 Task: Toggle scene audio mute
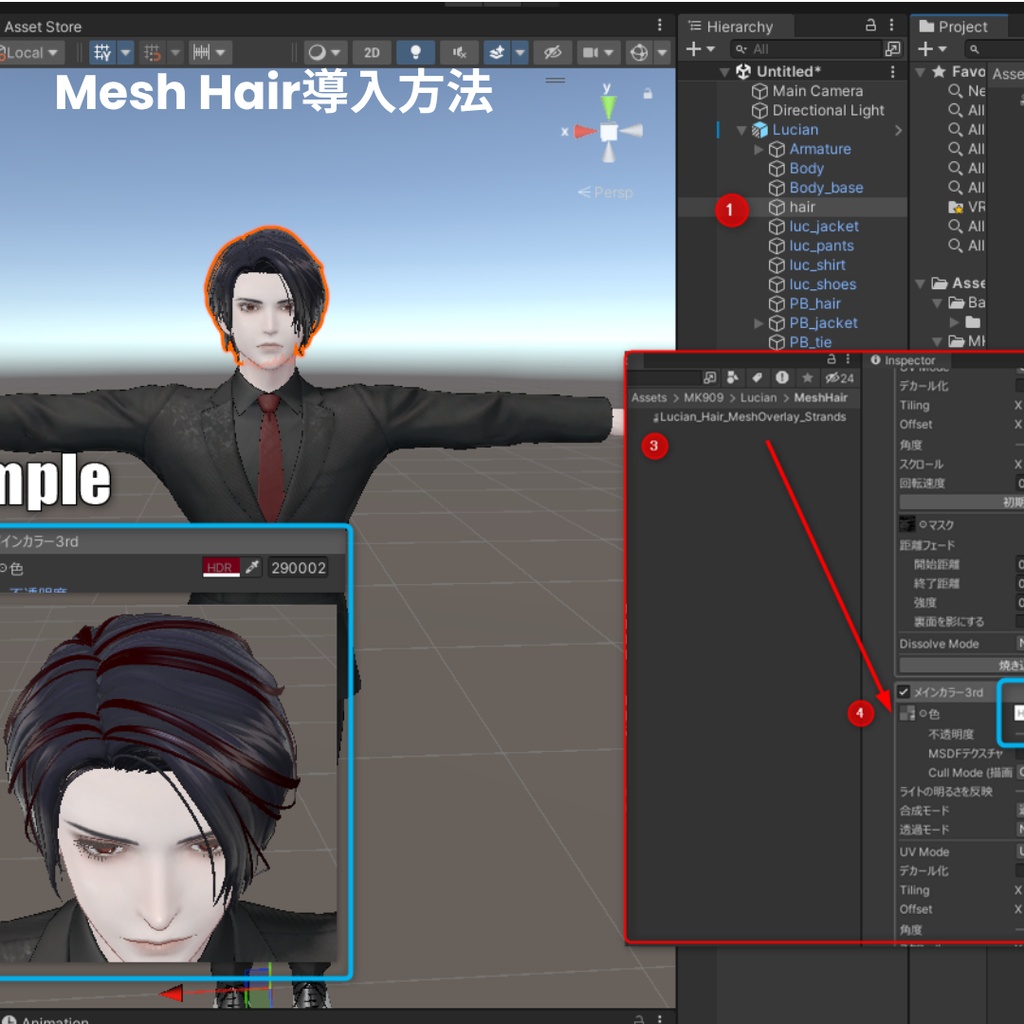(x=460, y=52)
